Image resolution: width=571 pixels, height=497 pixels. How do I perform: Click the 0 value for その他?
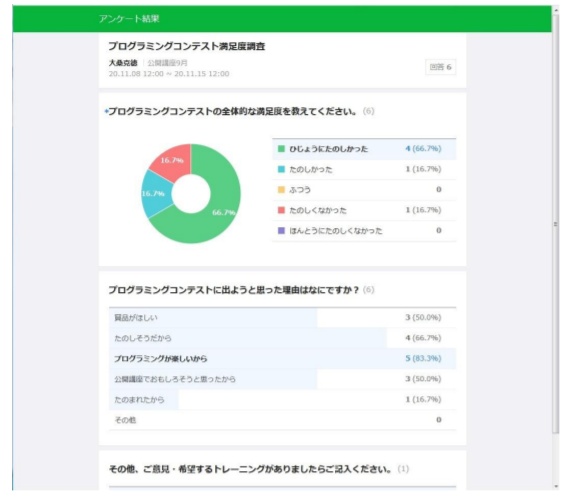438,420
